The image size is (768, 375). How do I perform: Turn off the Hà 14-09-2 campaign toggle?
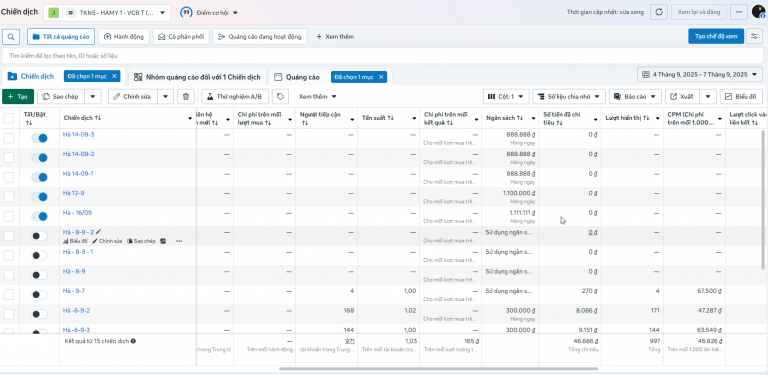pos(39,158)
